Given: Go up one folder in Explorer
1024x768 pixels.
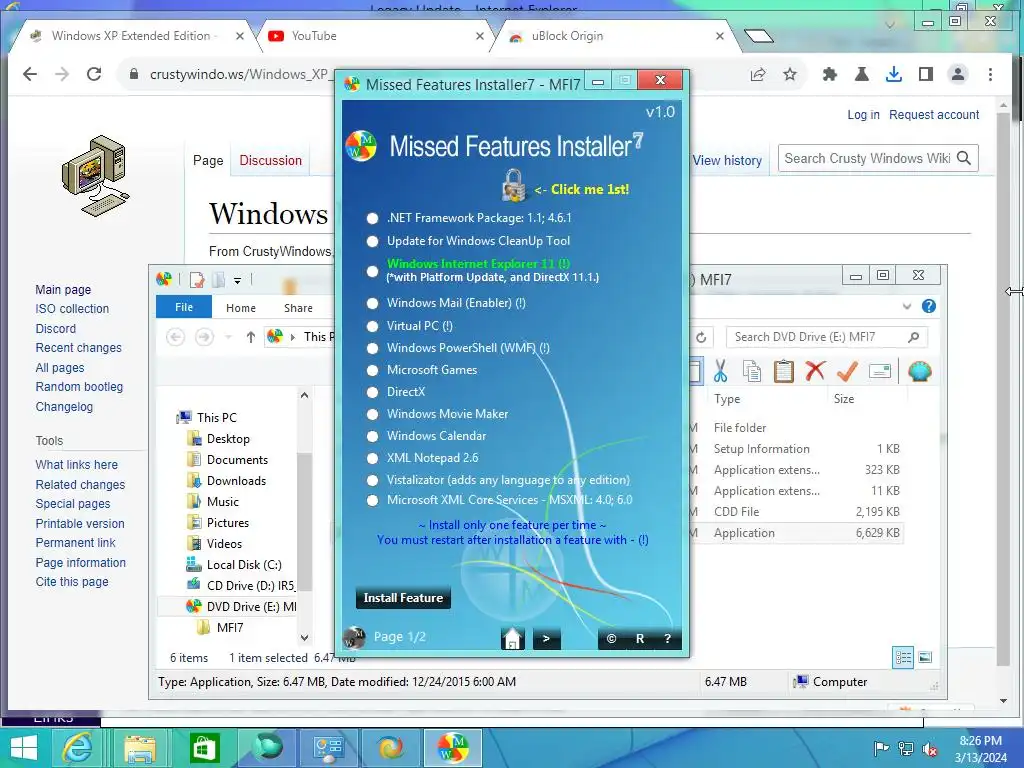Looking at the screenshot, I should (x=251, y=337).
